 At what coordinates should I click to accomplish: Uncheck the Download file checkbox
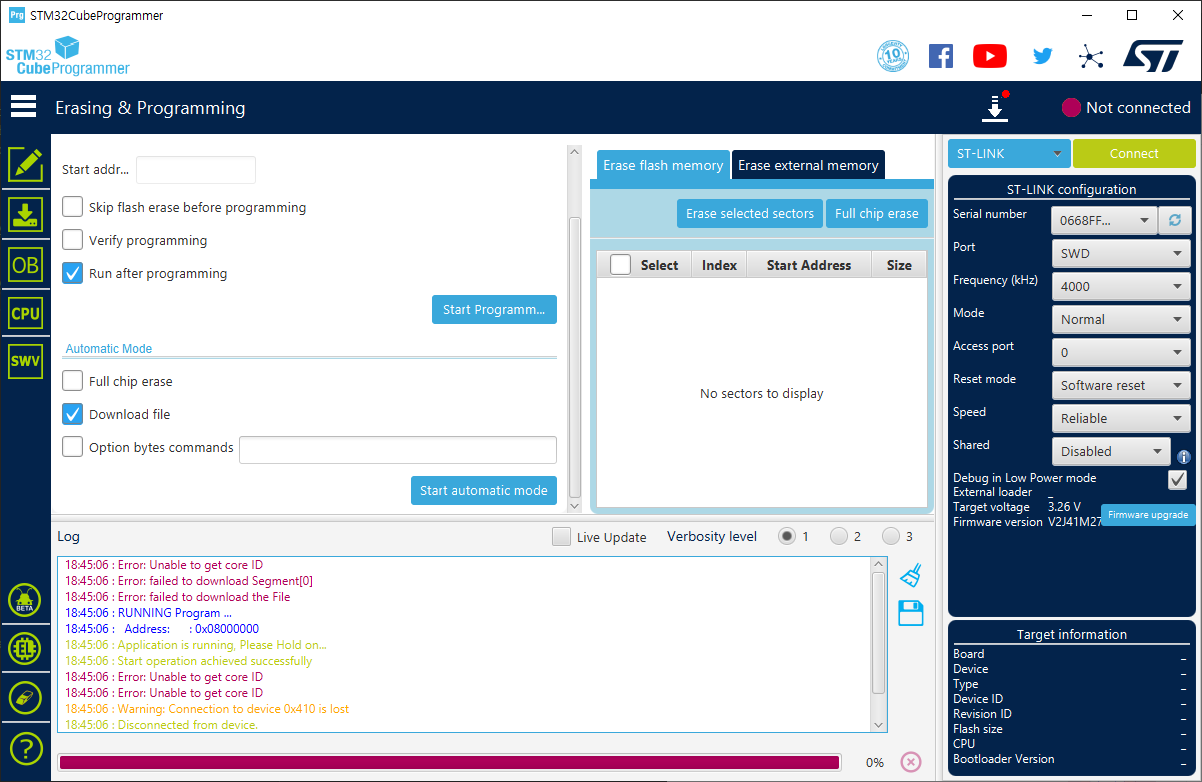click(72, 414)
